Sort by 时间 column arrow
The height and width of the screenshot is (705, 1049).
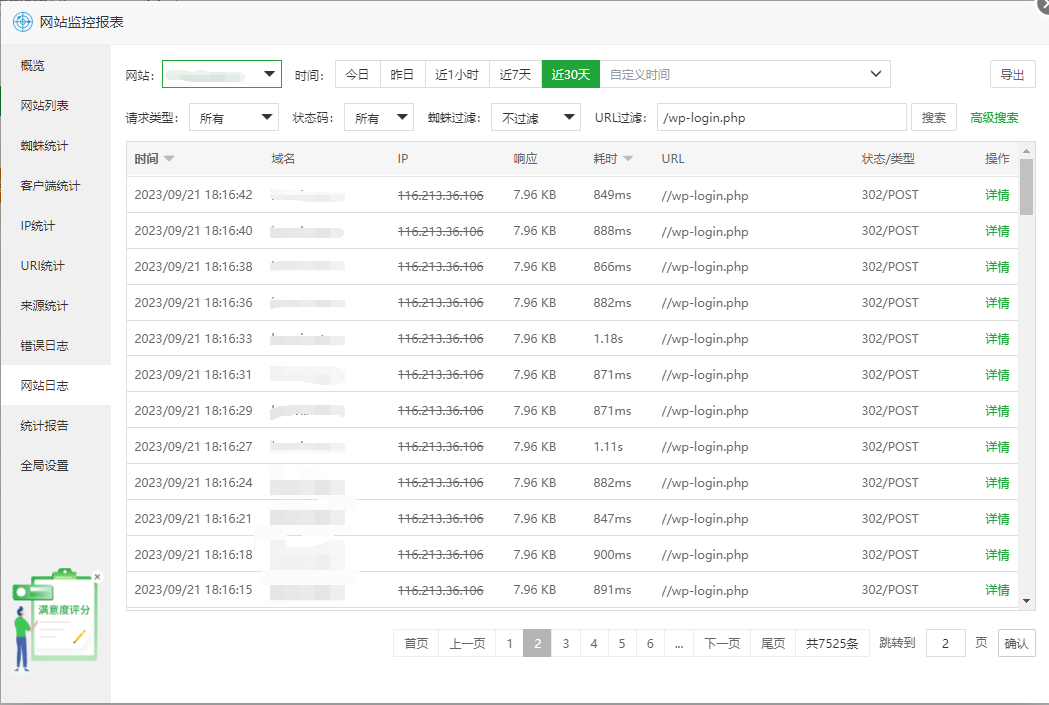click(169, 159)
